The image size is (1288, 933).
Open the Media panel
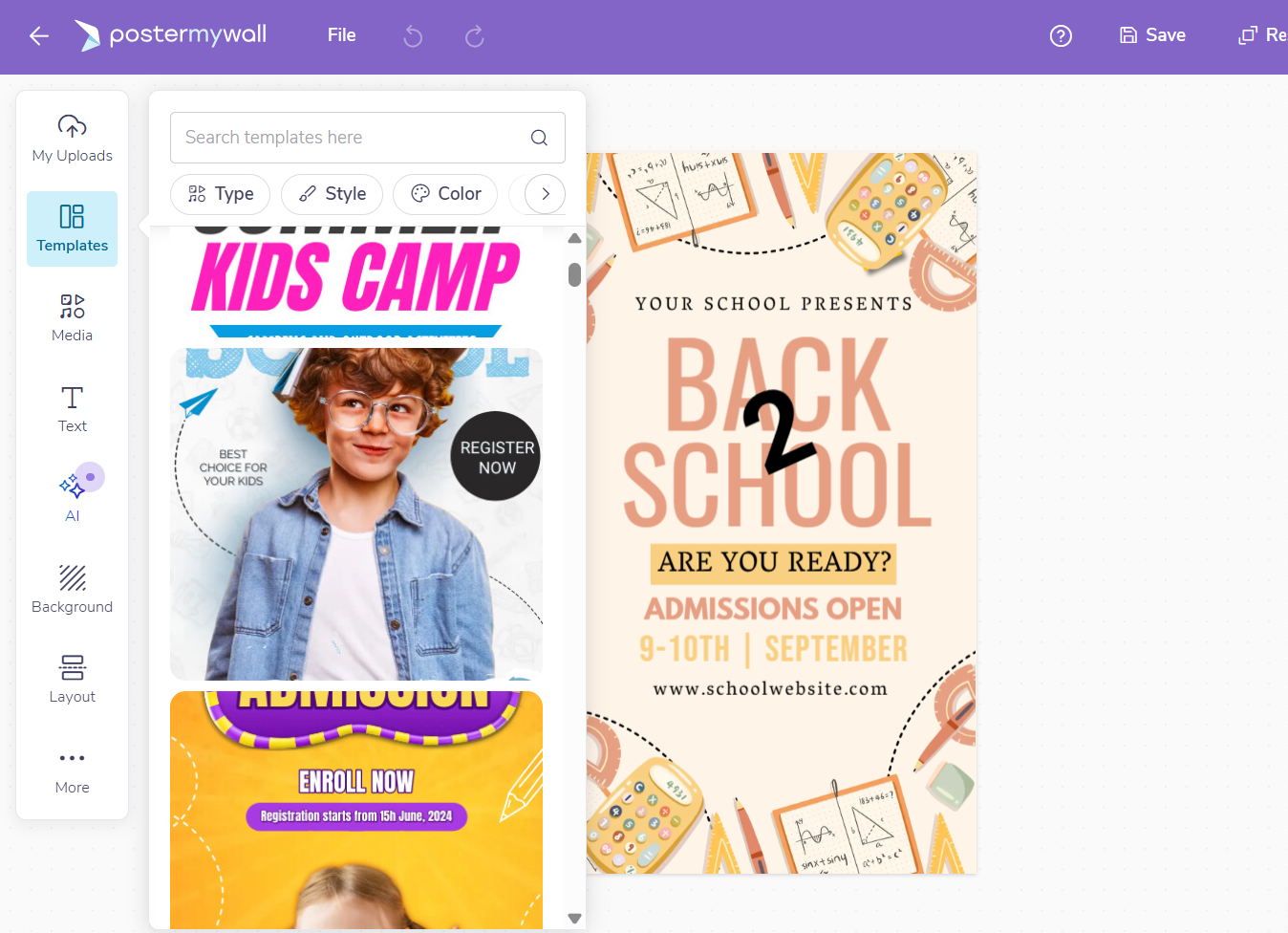73,318
